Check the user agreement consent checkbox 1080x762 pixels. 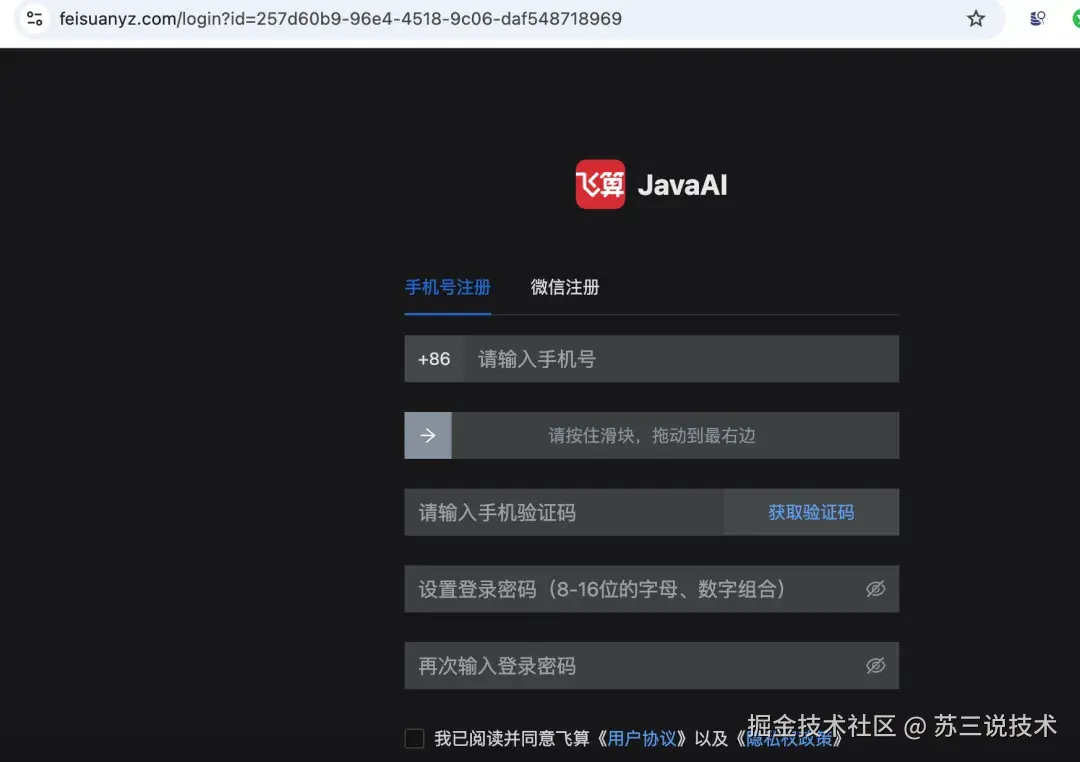click(414, 738)
